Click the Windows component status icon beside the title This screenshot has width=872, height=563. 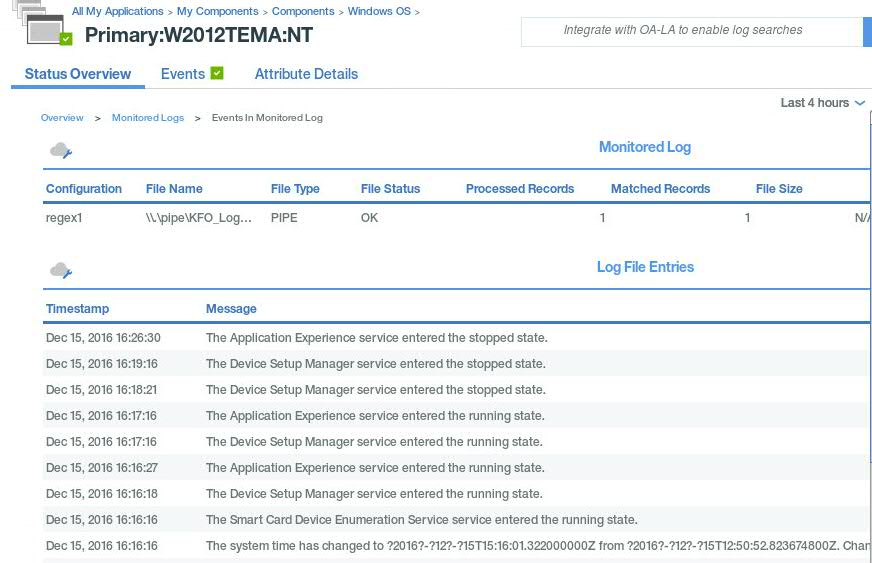click(x=42, y=23)
